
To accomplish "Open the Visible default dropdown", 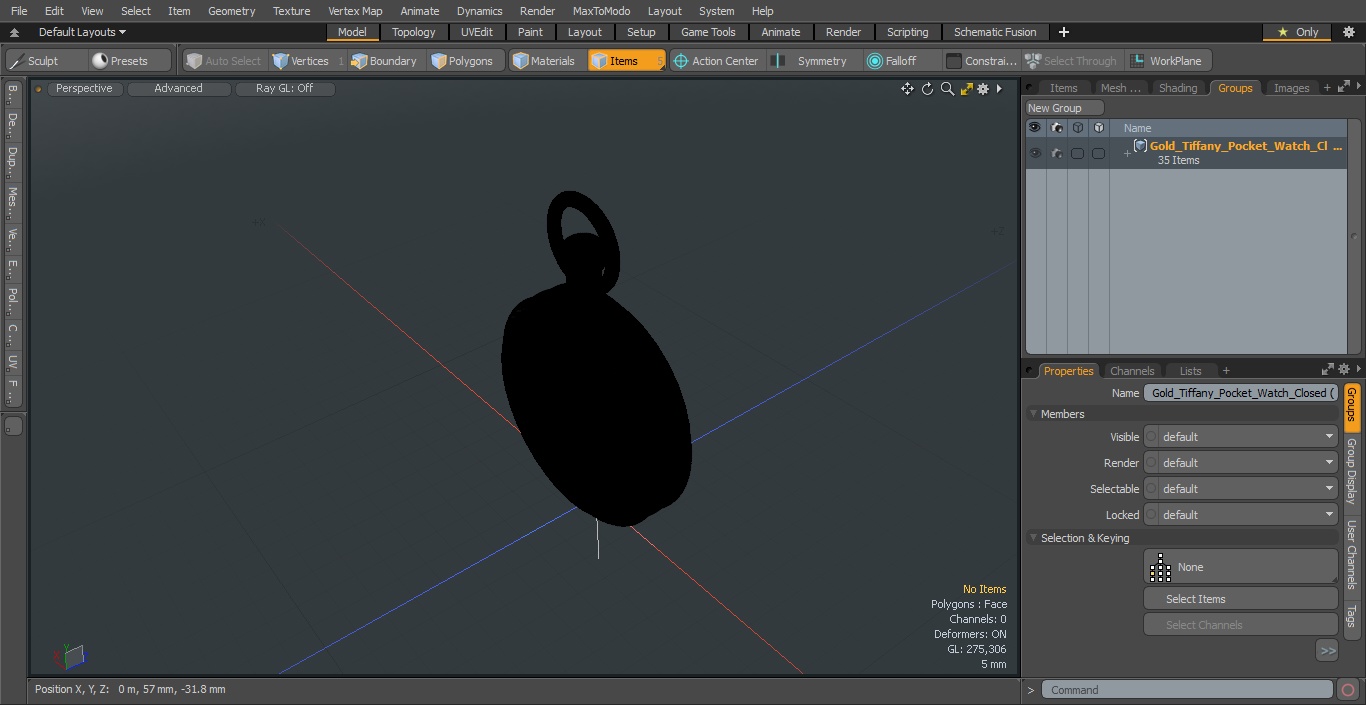I will [x=1240, y=437].
